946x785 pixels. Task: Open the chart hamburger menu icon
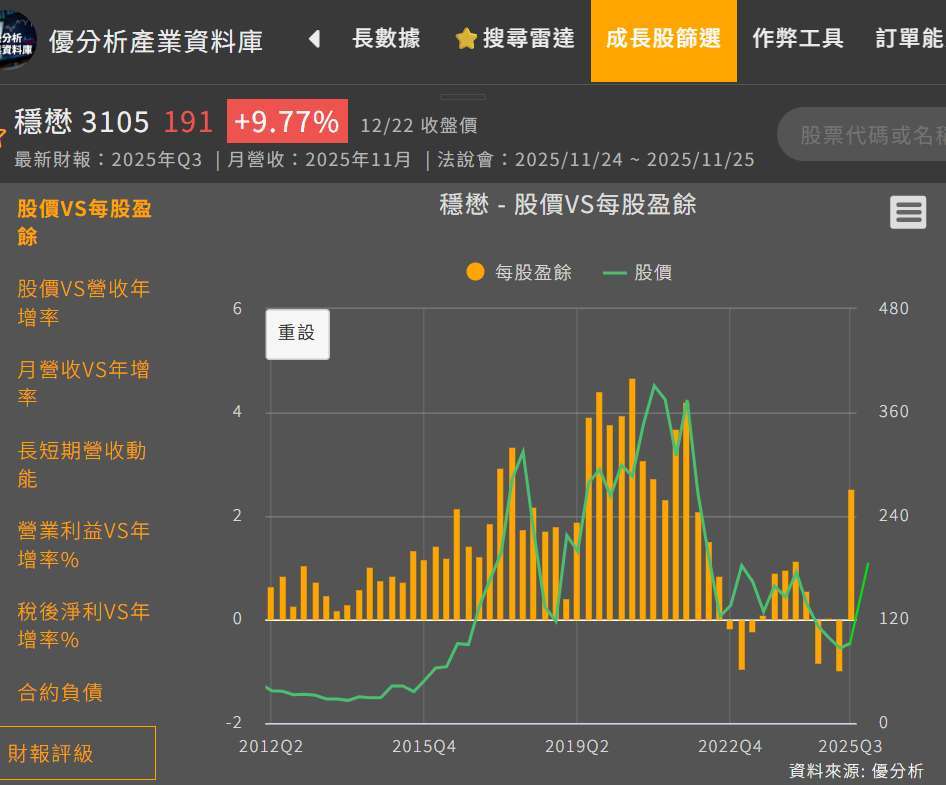(x=908, y=212)
